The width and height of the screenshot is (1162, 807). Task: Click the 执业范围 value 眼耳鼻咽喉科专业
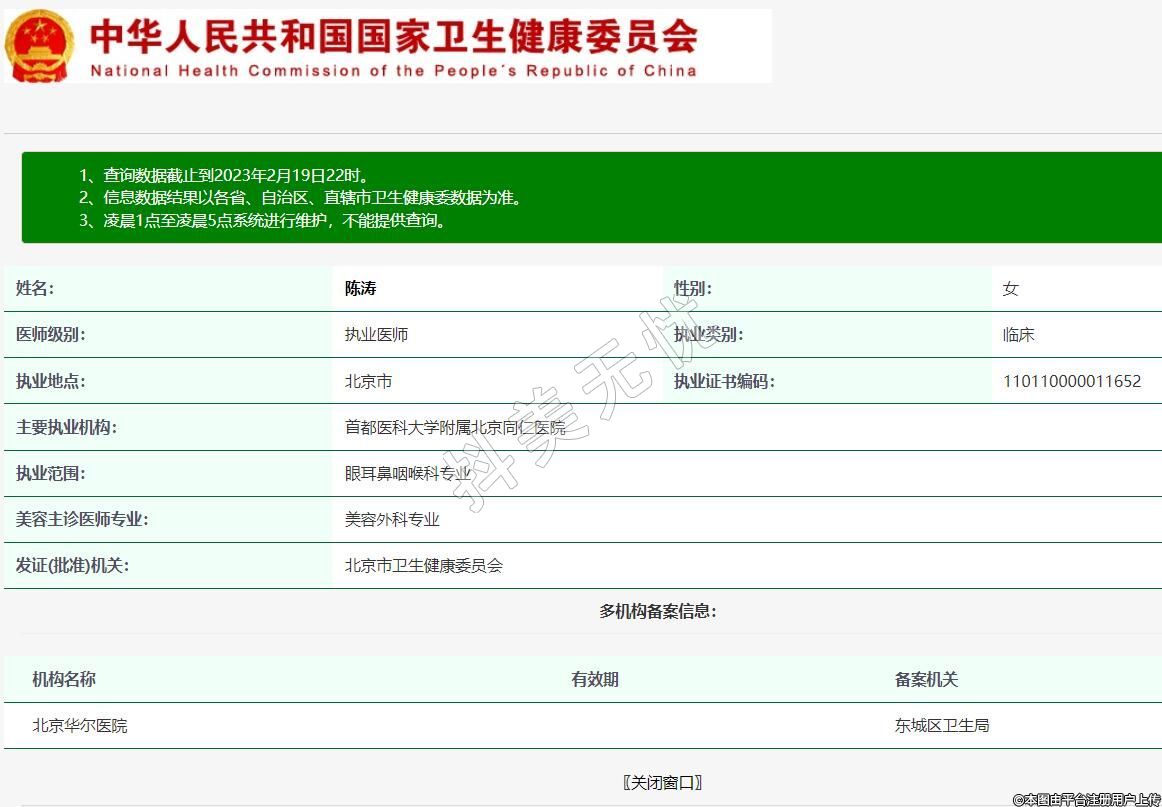407,473
